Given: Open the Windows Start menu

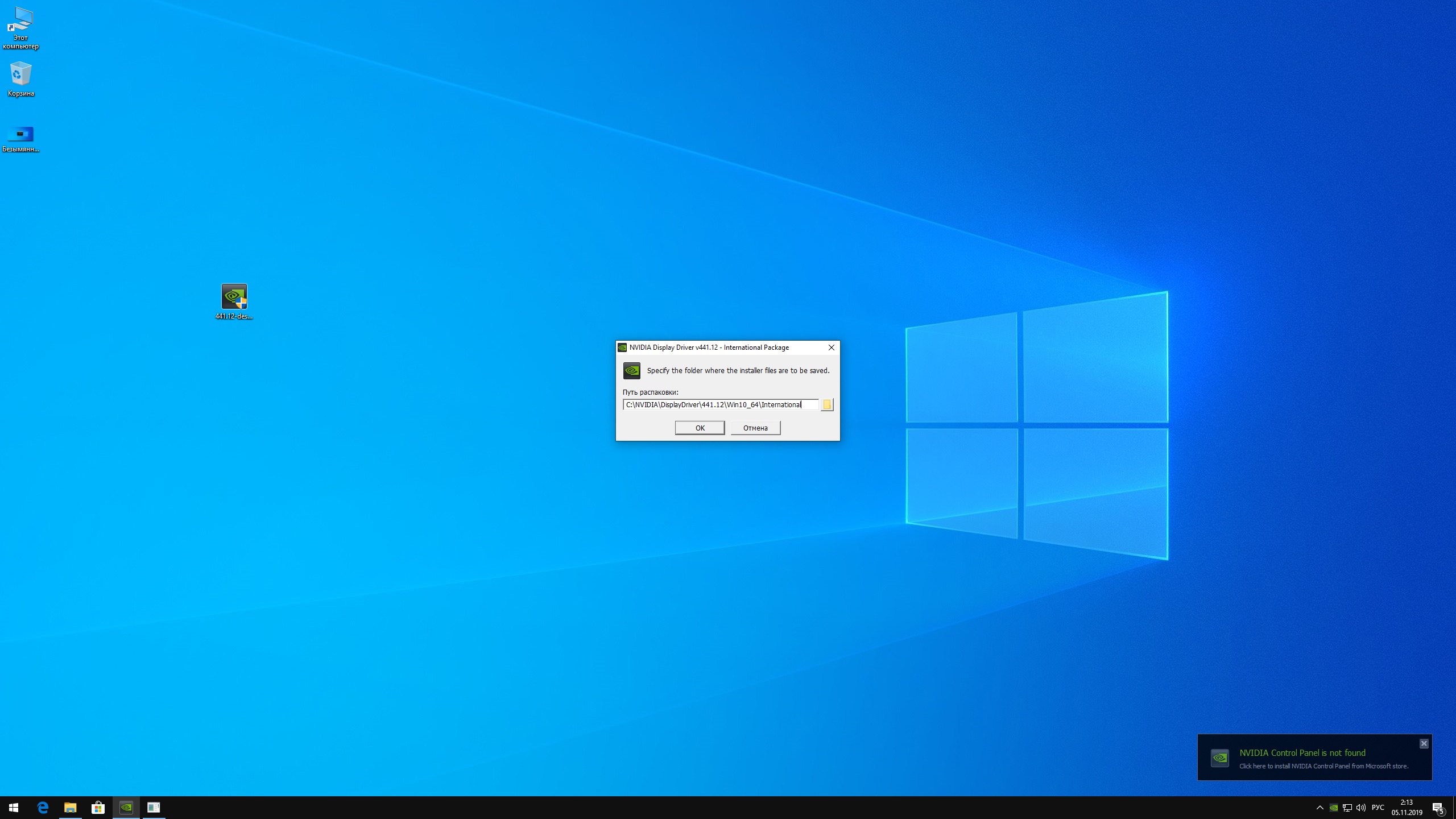Looking at the screenshot, I should click(x=14, y=807).
